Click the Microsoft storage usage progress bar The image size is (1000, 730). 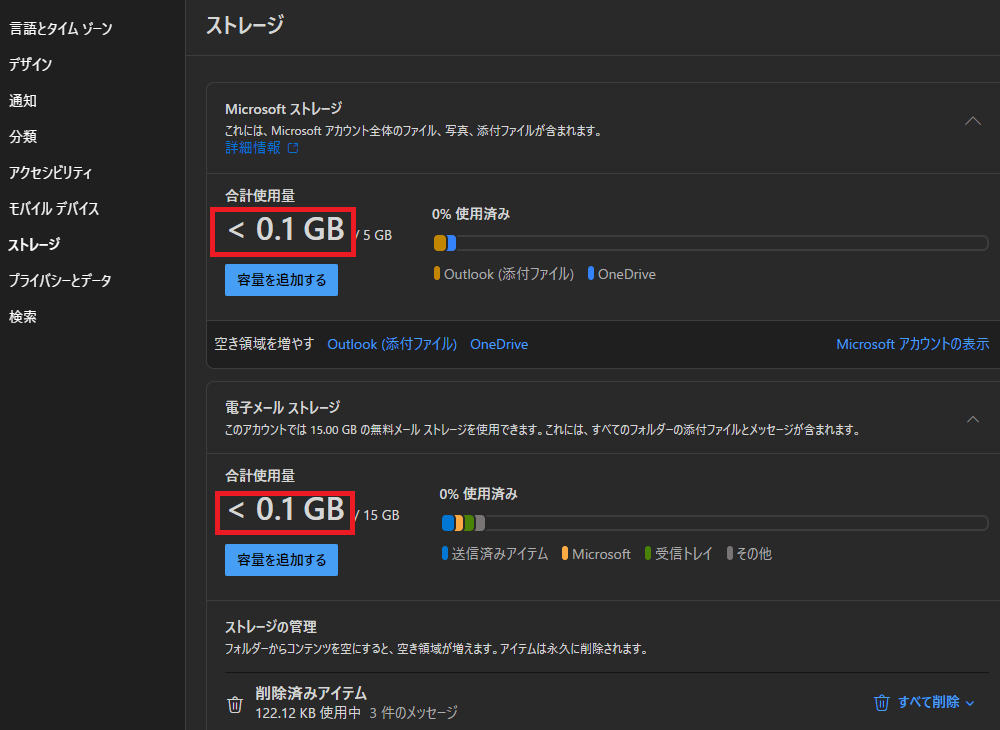(710, 243)
